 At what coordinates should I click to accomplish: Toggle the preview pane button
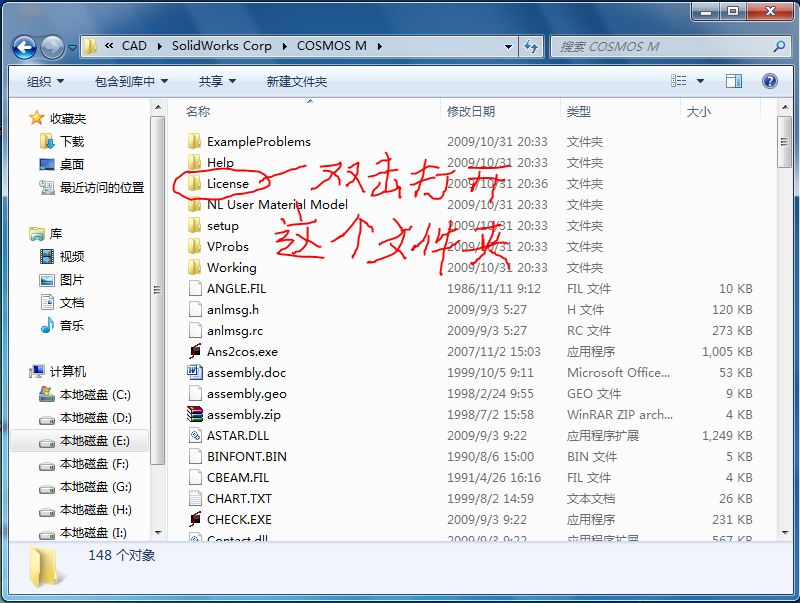[x=734, y=81]
